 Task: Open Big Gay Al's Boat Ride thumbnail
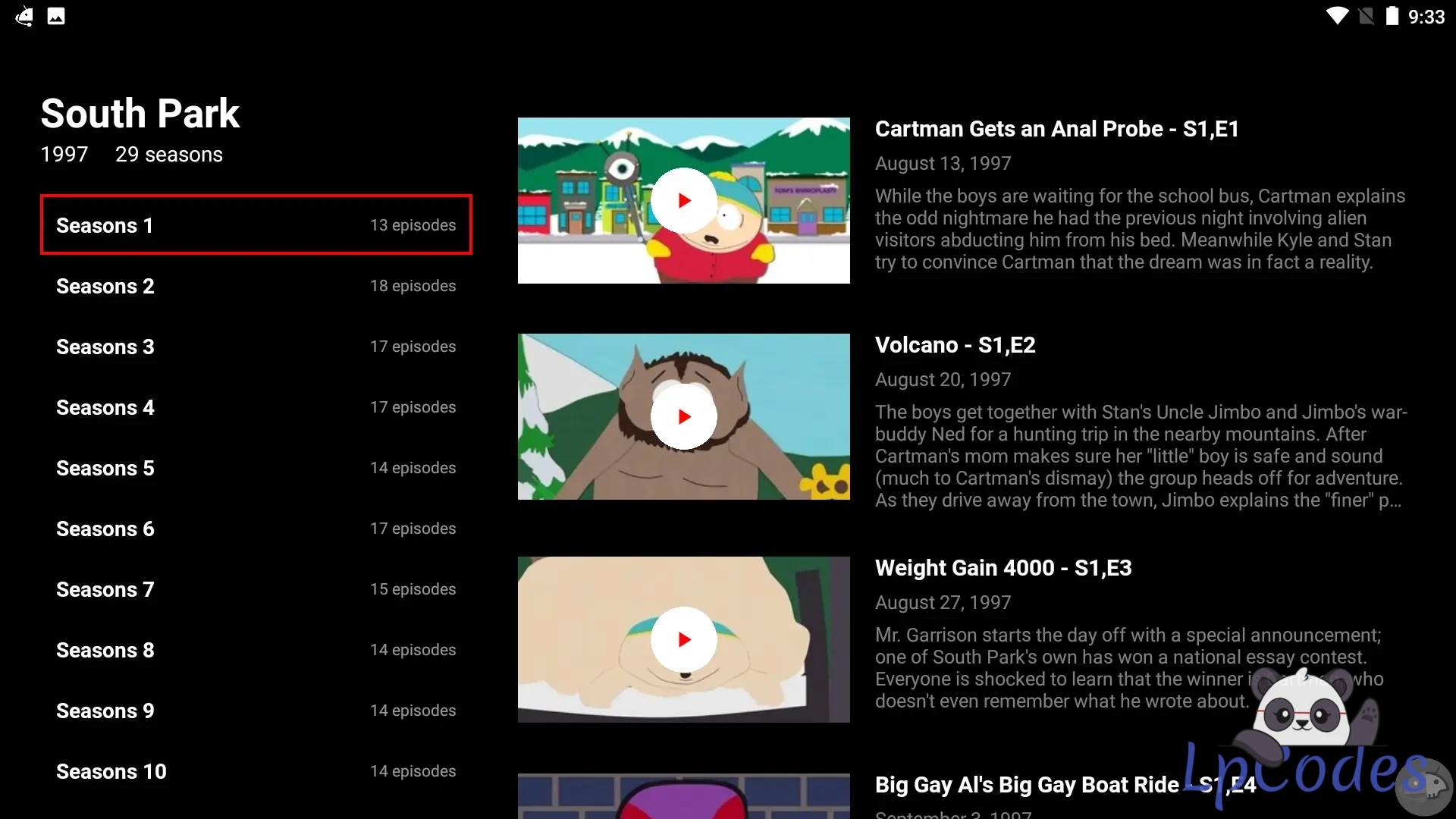coord(684,796)
